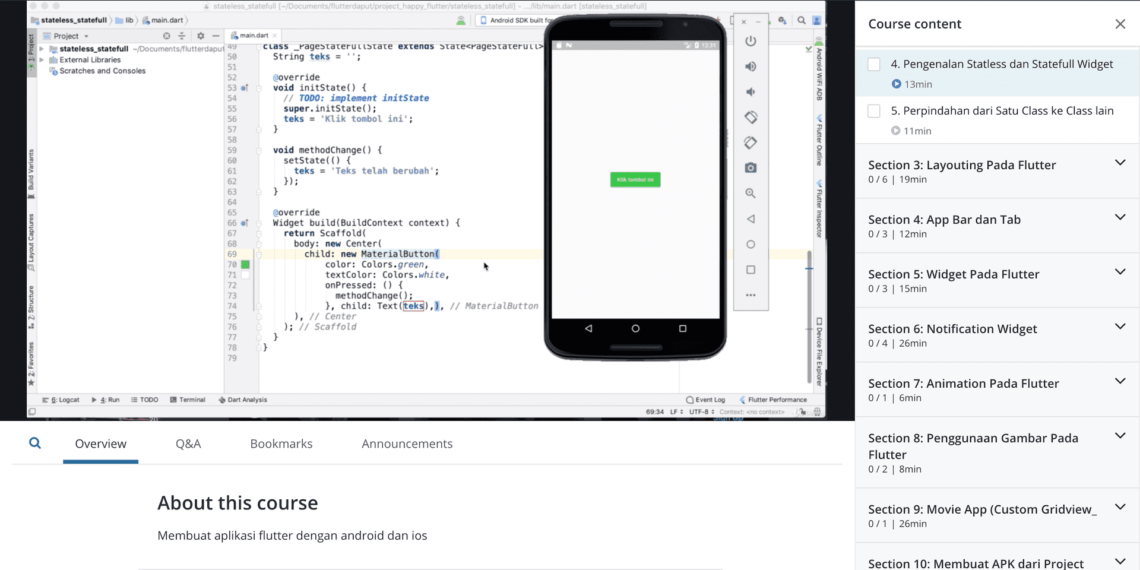Viewport: 1140px width, 570px height.
Task: Open lecture 5 Perpindahan dari Satu Class
Action: (1002, 111)
